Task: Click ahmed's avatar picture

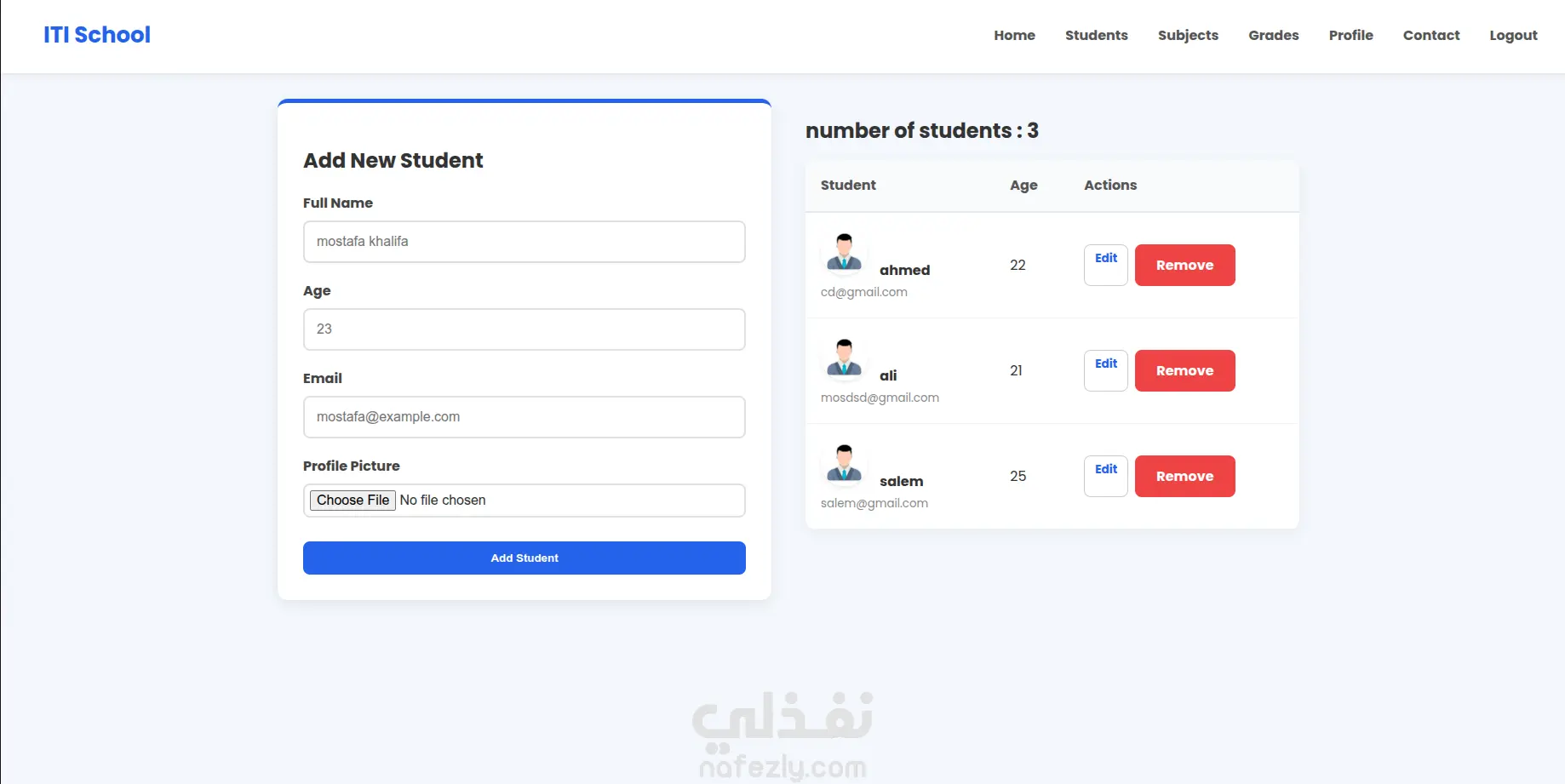Action: click(845, 253)
